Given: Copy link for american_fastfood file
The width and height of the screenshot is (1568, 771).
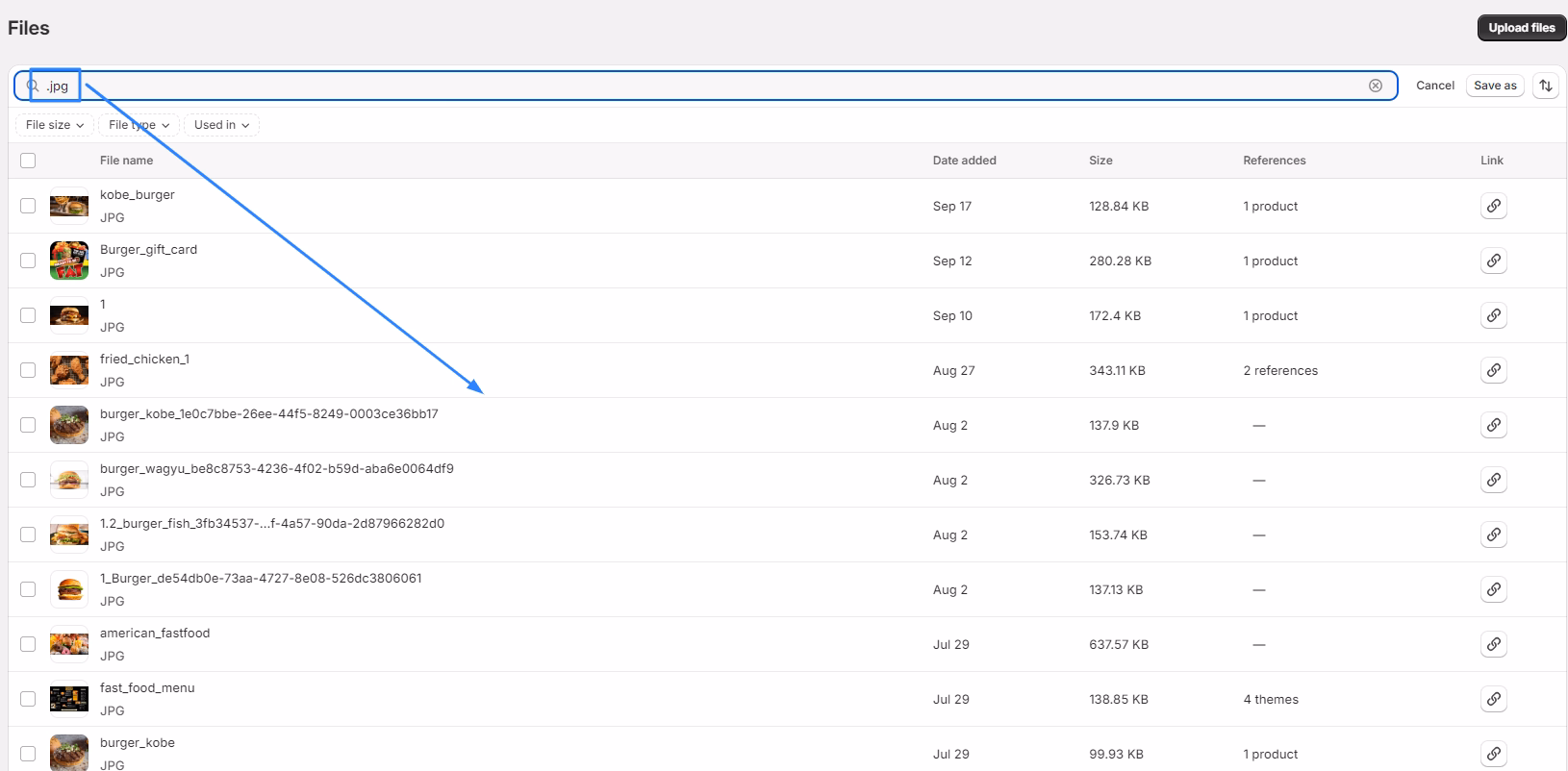Looking at the screenshot, I should click(1493, 644).
